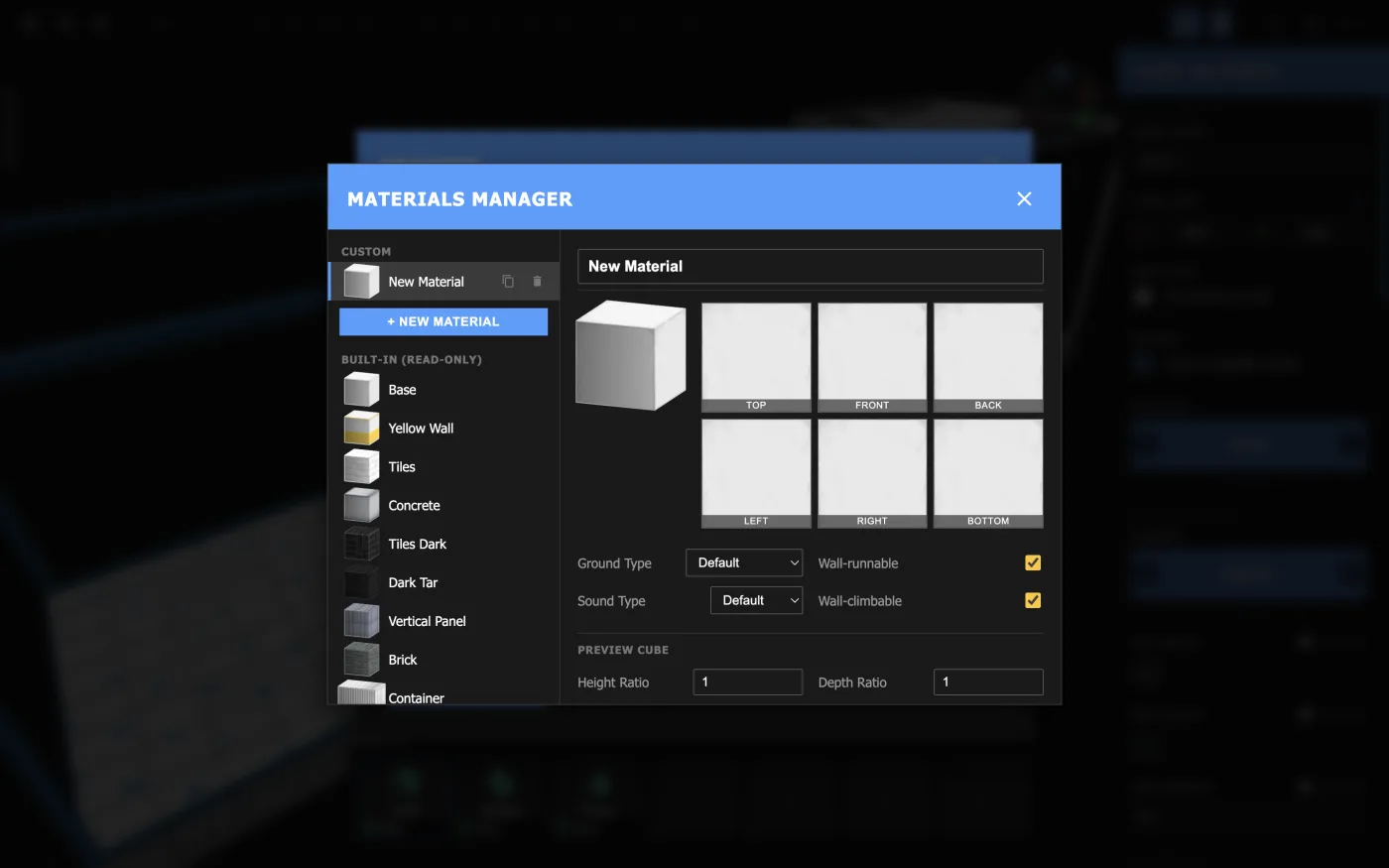Open the Ground Type dropdown
The width and height of the screenshot is (1389, 868).
click(x=744, y=562)
